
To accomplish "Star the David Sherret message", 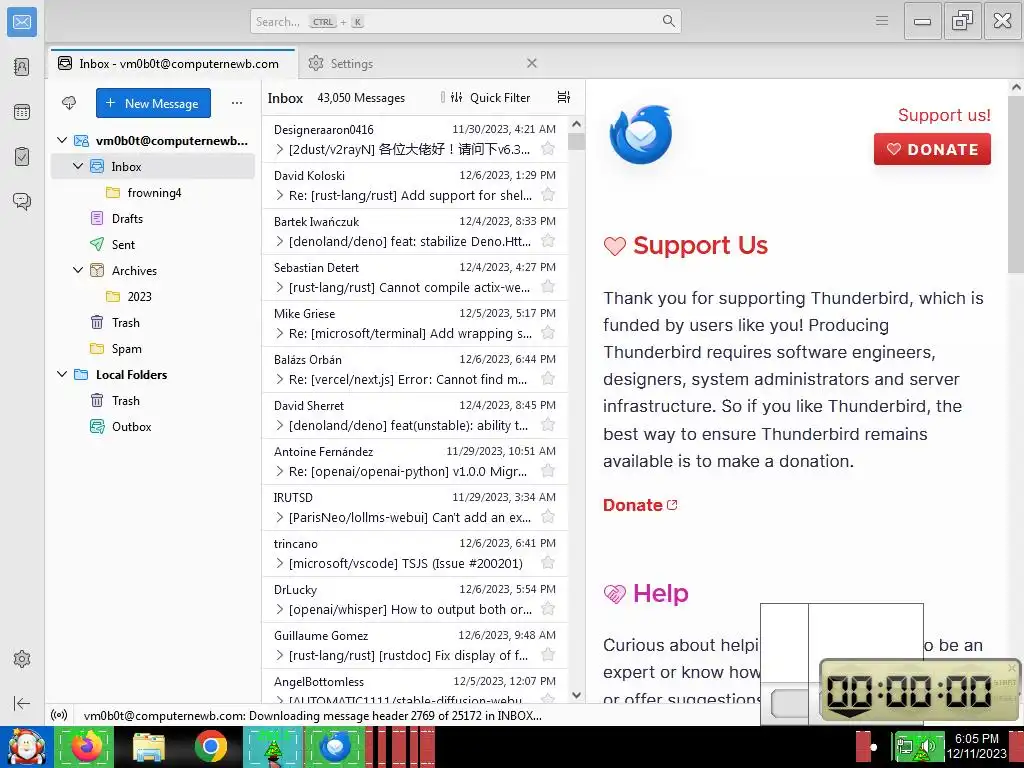I will pyautogui.click(x=548, y=425).
